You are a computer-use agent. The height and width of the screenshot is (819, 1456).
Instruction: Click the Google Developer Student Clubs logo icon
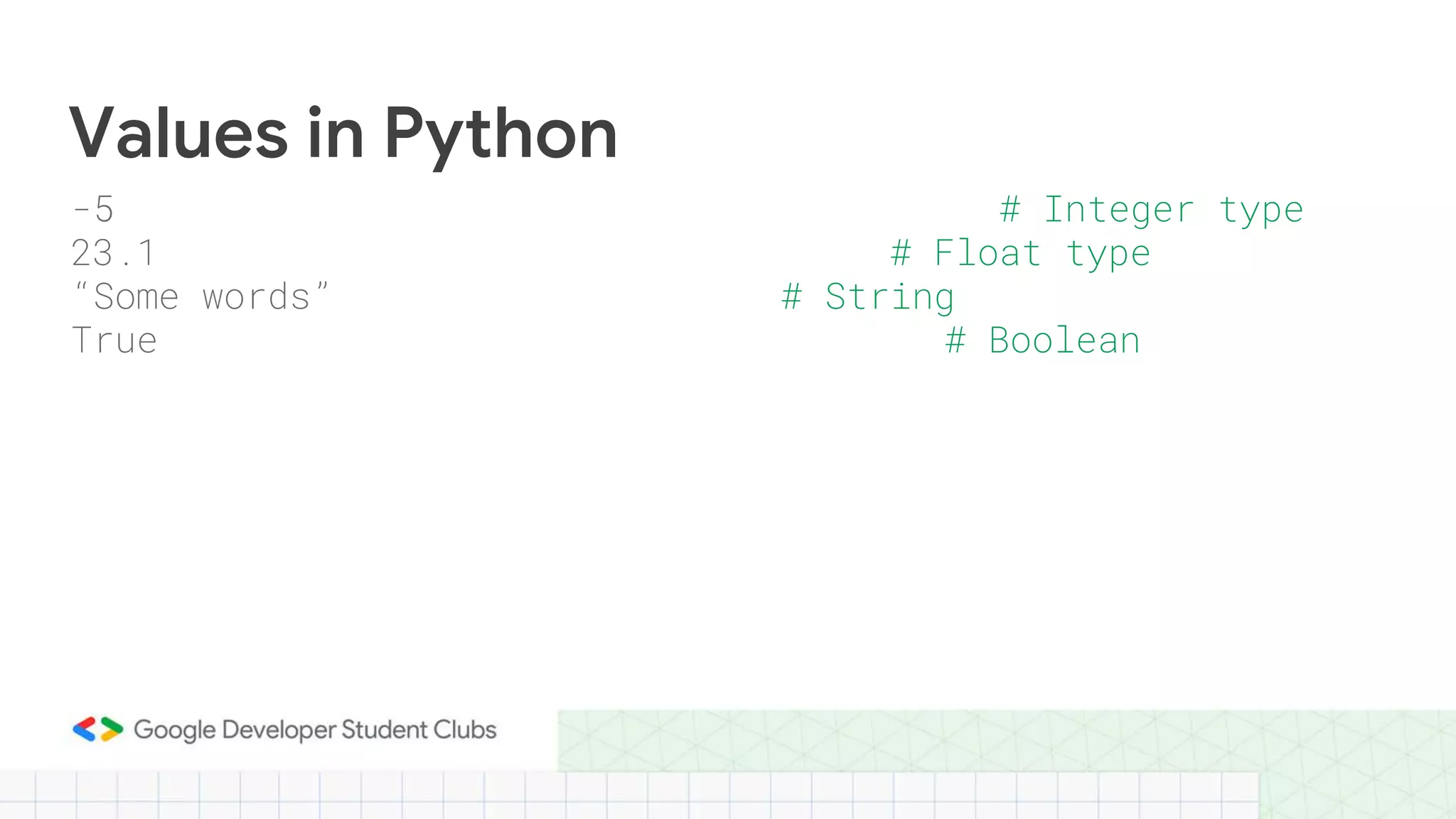98,729
